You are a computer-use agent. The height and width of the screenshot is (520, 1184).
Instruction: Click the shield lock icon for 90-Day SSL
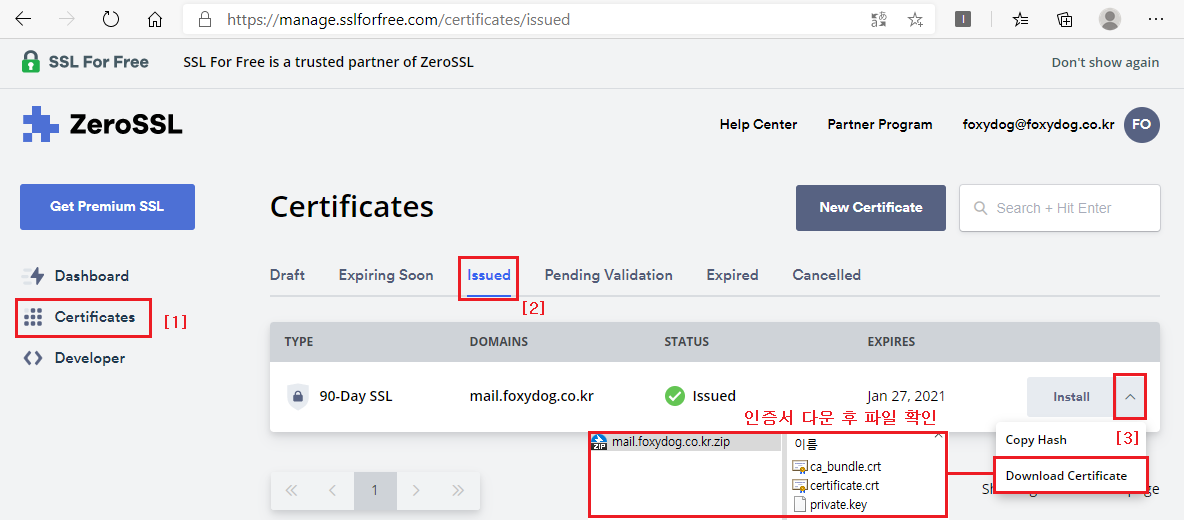tap(298, 397)
